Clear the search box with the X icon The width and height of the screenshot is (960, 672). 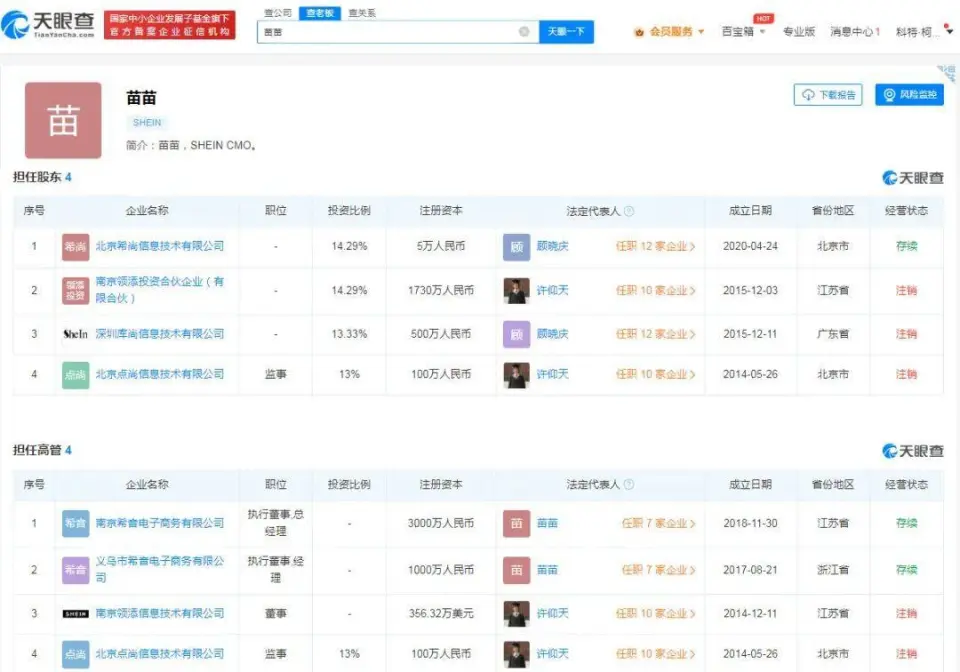524,32
